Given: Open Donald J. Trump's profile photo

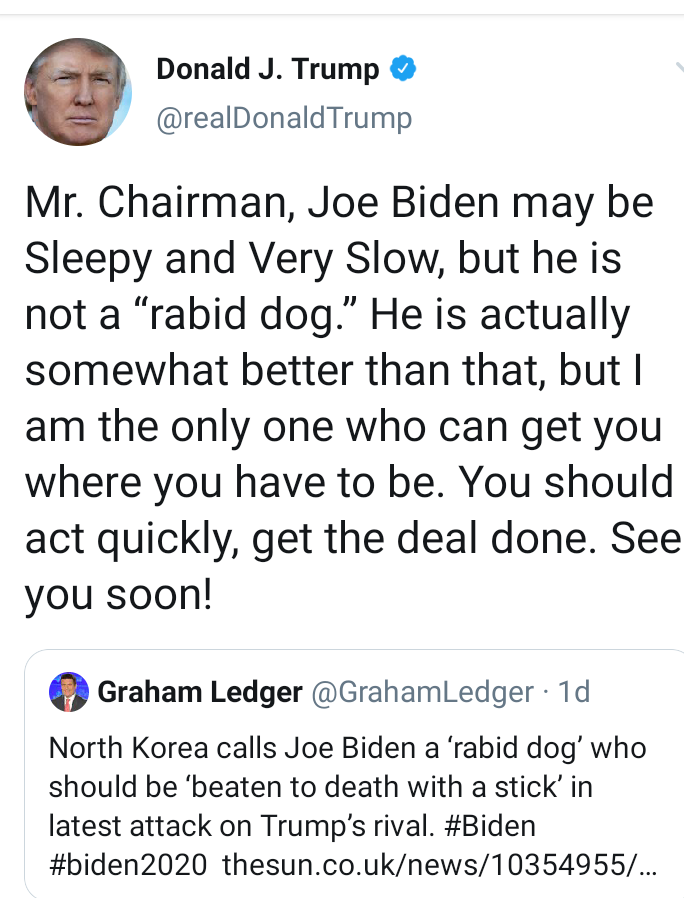Looking at the screenshot, I should [x=78, y=92].
